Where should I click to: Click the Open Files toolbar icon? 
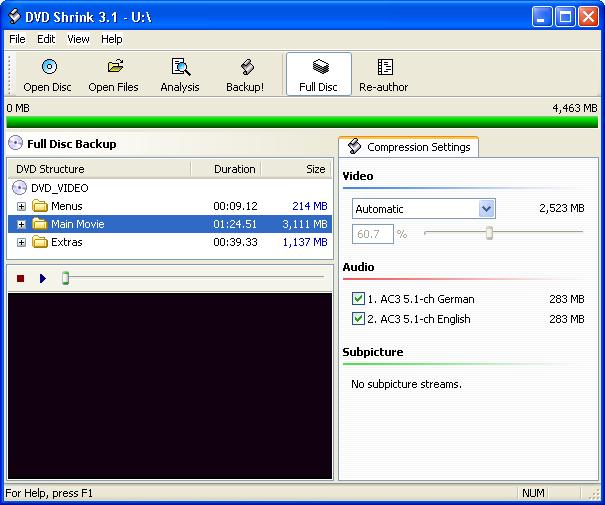pyautogui.click(x=115, y=66)
